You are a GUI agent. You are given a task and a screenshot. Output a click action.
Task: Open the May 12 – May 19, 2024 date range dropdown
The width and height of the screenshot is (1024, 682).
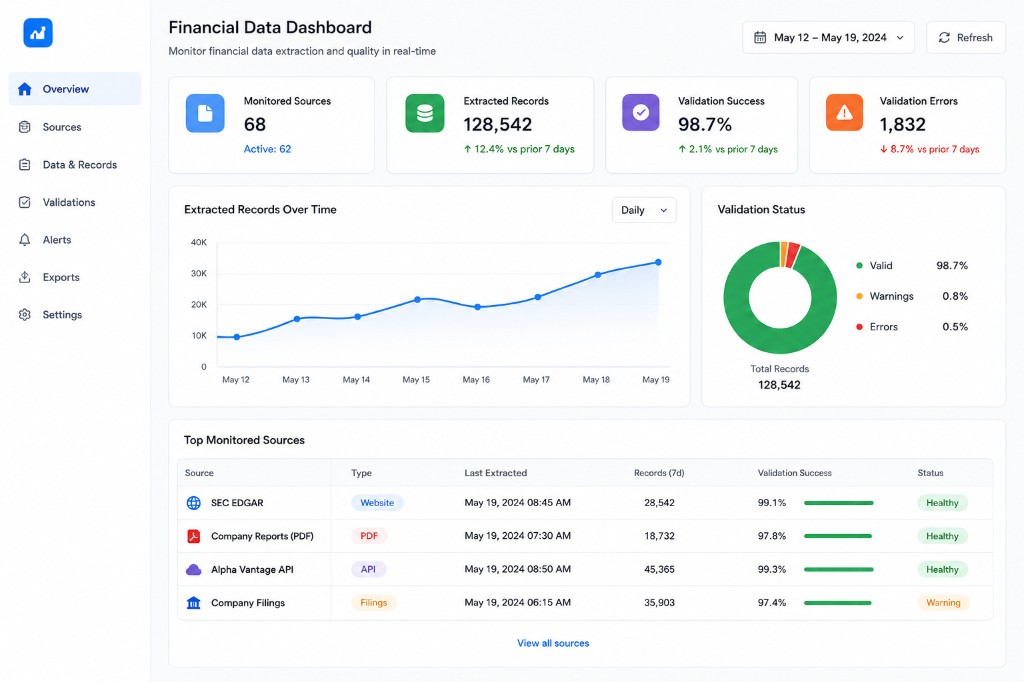point(828,37)
